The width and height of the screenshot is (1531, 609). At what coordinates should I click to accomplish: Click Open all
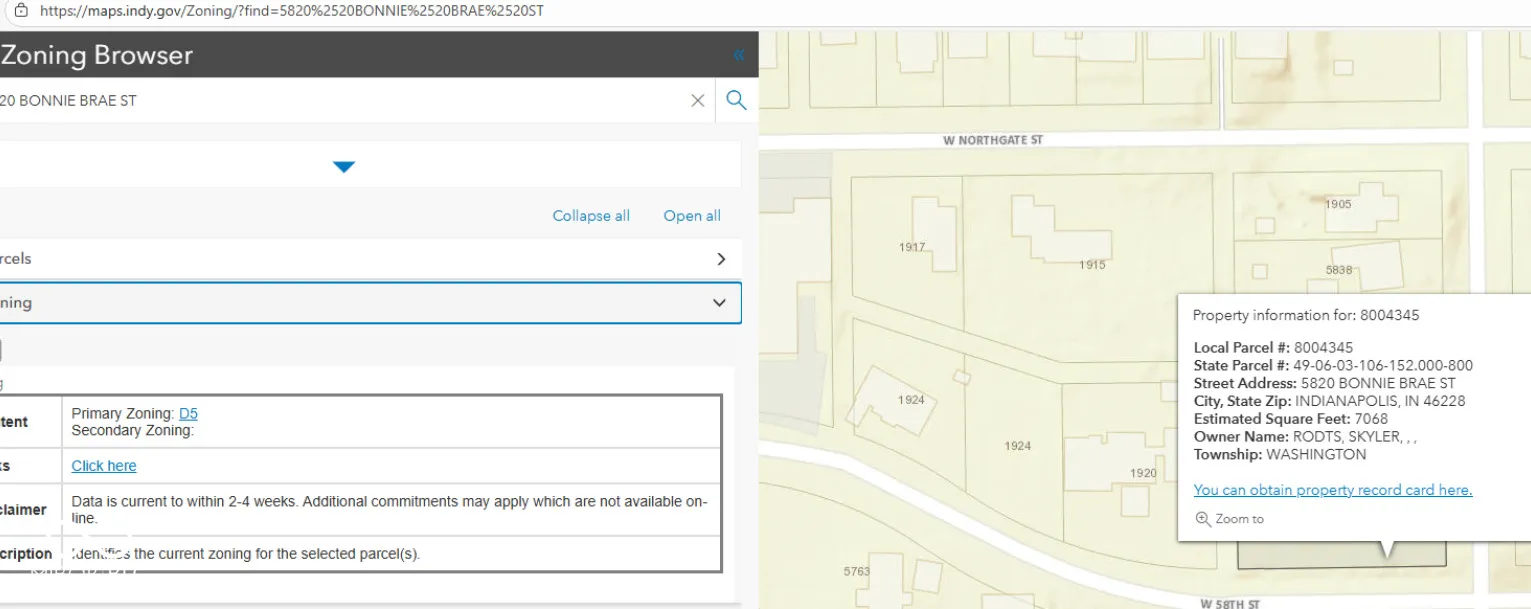pyautogui.click(x=692, y=216)
